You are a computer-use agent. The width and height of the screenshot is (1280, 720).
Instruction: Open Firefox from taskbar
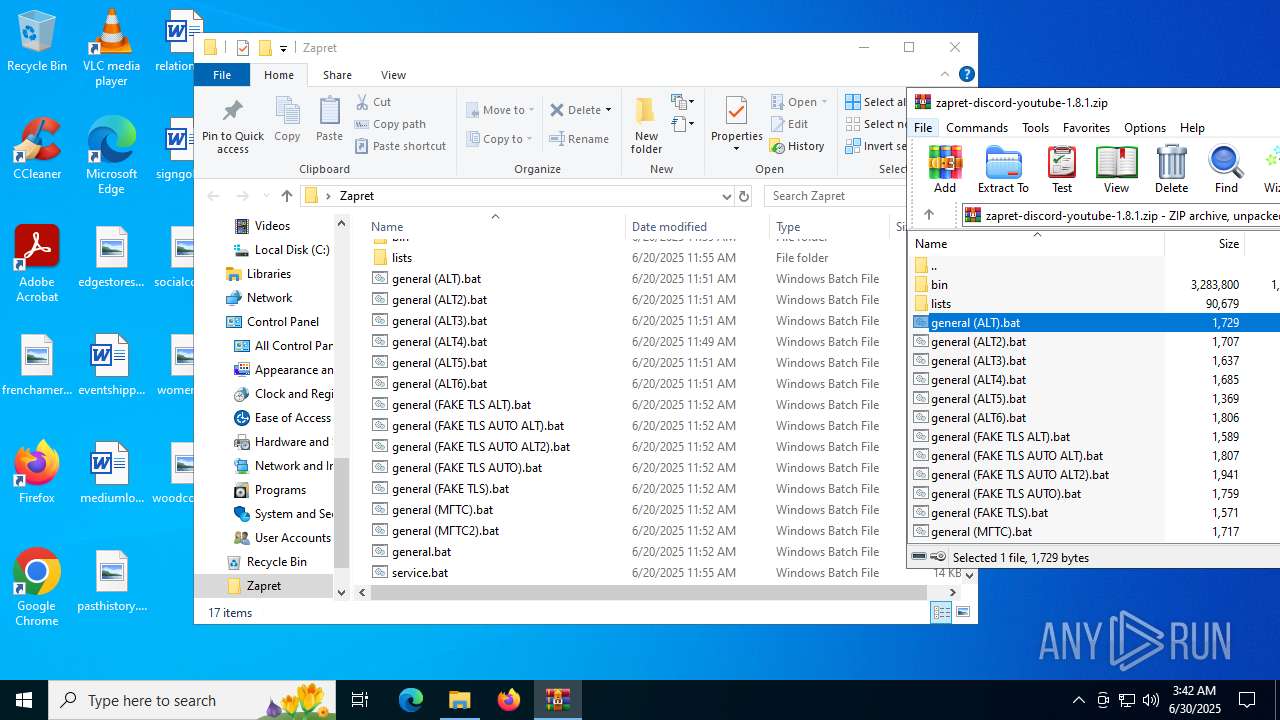click(x=509, y=700)
